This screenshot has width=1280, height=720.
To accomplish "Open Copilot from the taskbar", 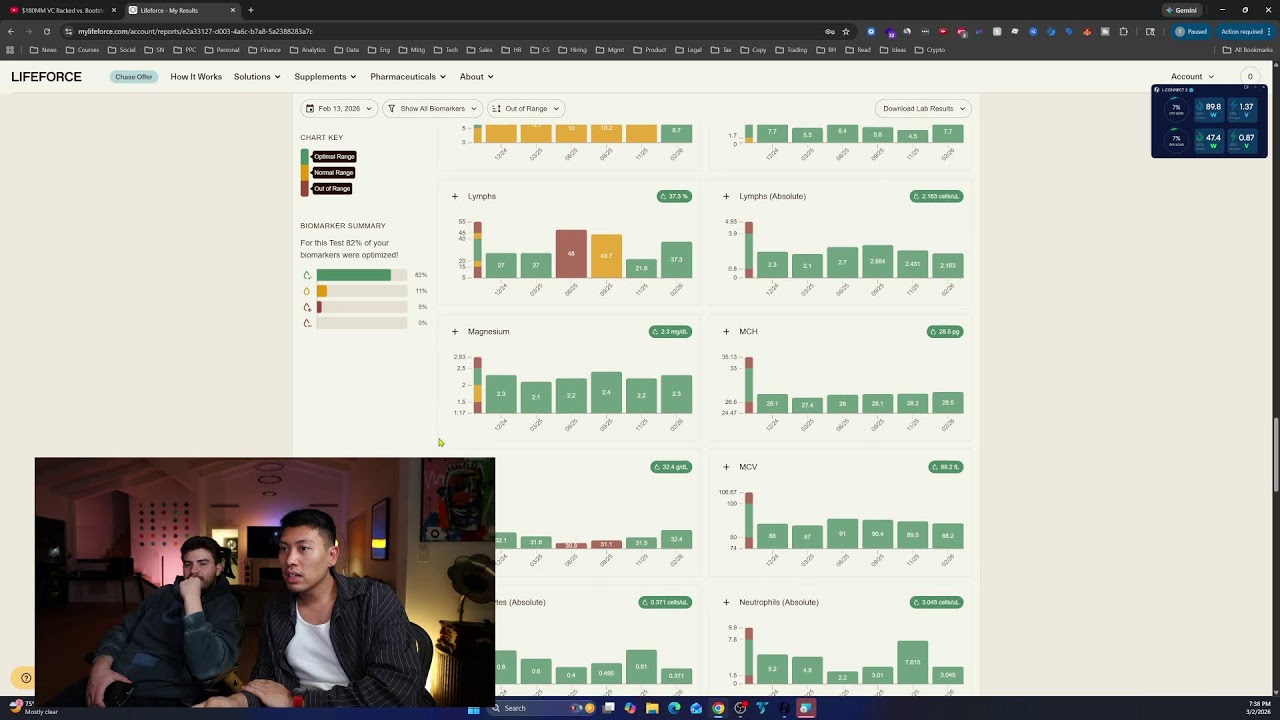I will 630,708.
